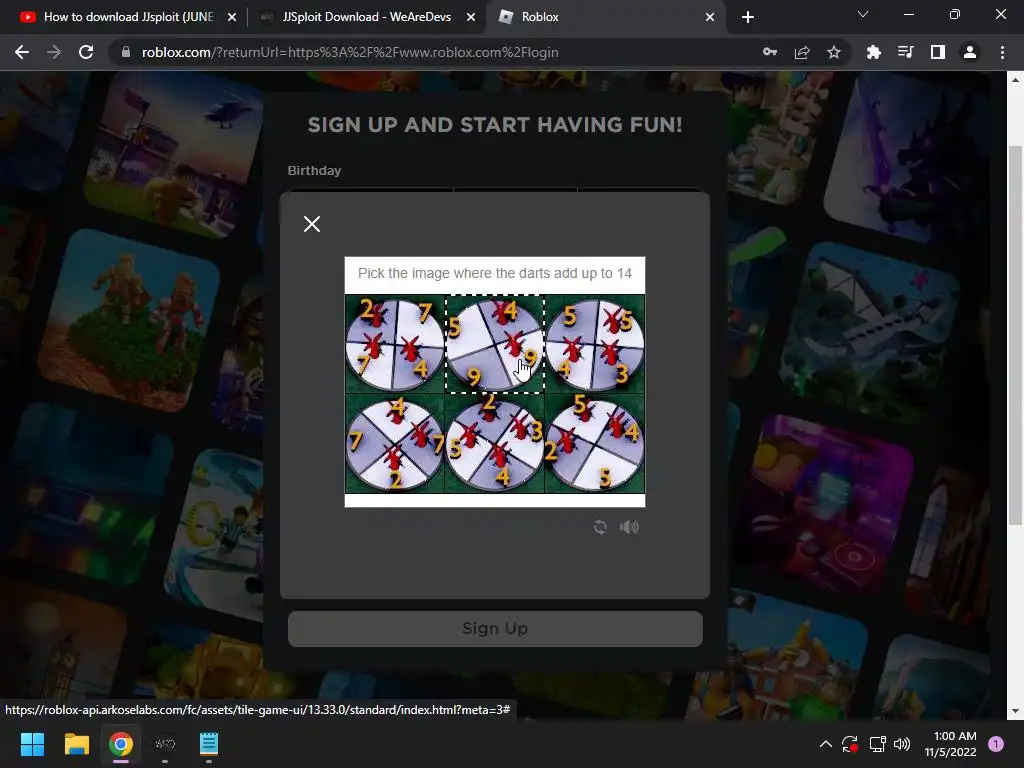Open Chrome extensions puzzle icon
This screenshot has height=768, width=1024.
pyautogui.click(x=874, y=52)
